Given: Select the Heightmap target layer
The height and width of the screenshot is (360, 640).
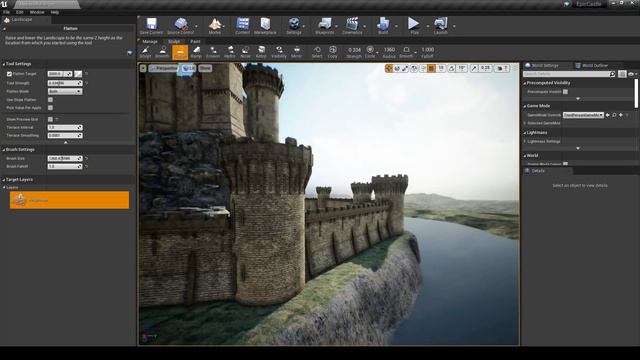Looking at the screenshot, I should pos(69,200).
